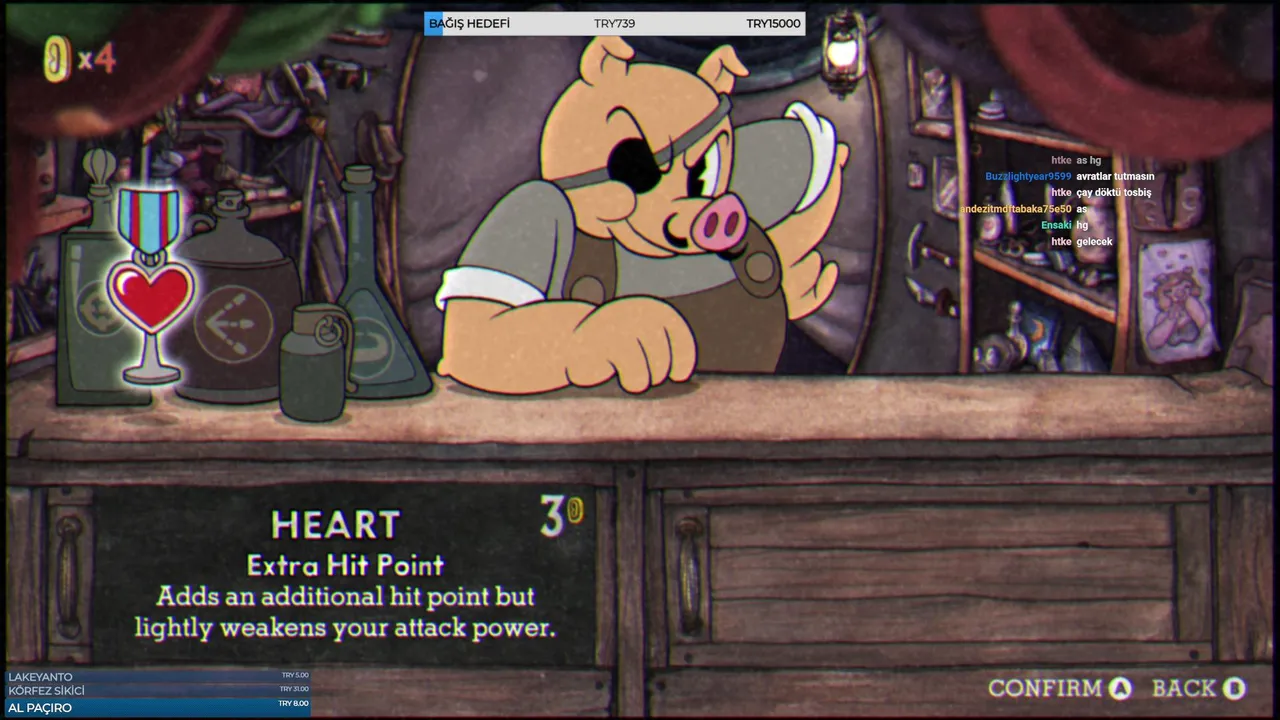Screen dimensions: 1280x720
Task: Click chat message 'gelecek'
Action: point(1094,242)
